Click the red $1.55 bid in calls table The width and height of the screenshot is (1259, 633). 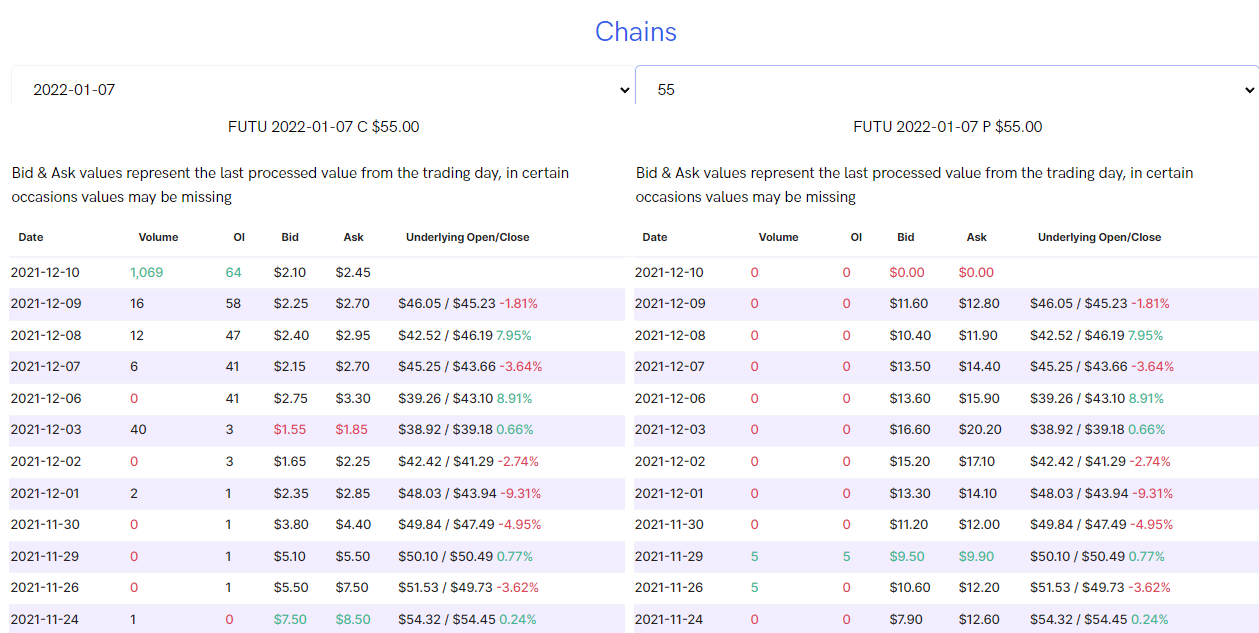point(290,429)
